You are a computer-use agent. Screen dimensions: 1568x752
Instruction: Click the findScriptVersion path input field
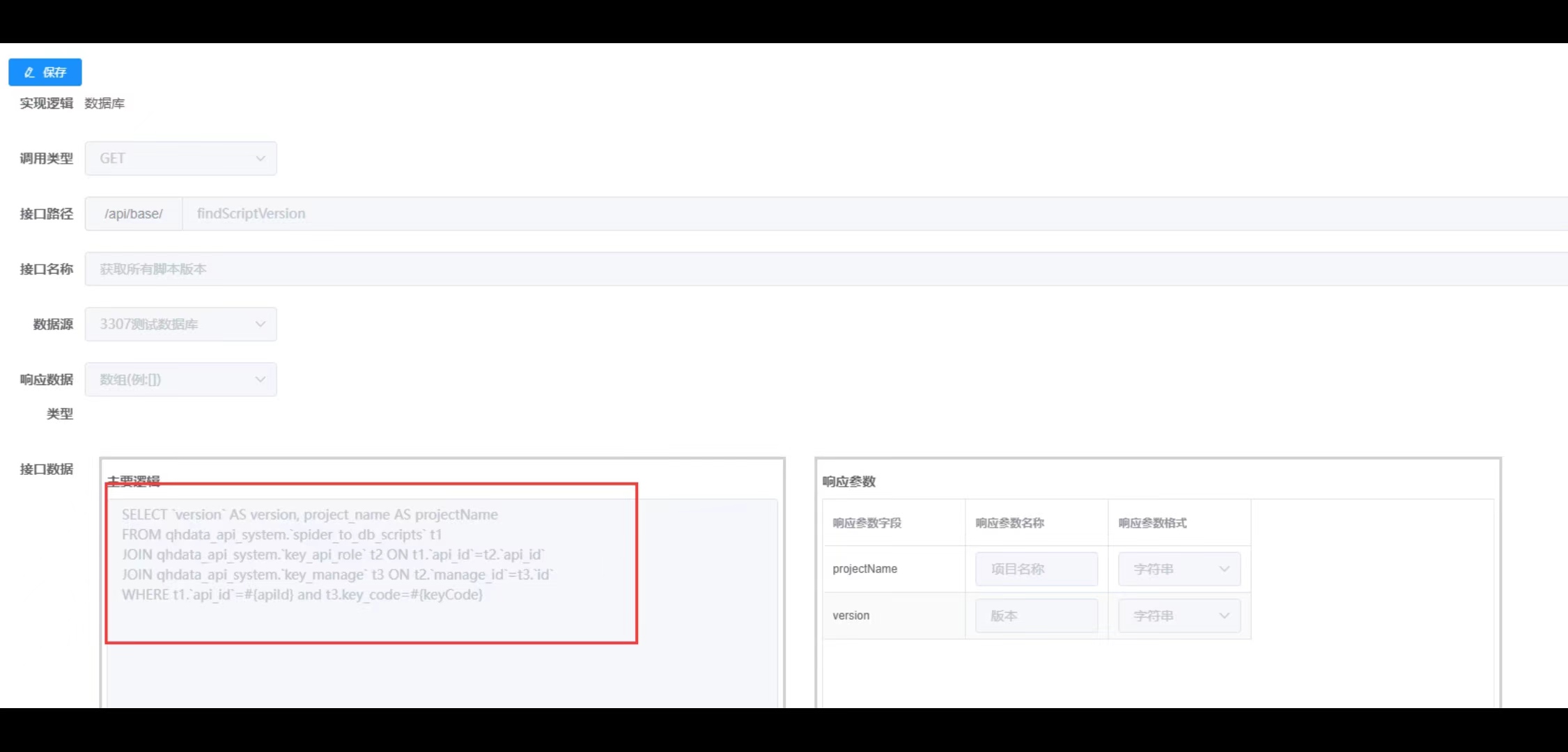coord(875,214)
